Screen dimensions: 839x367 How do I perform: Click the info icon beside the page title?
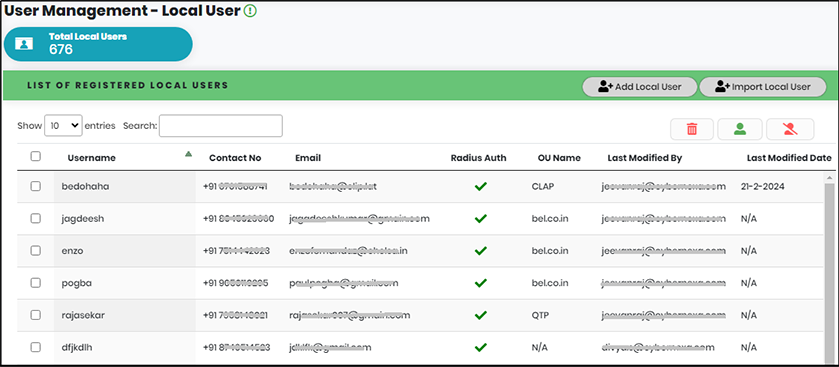(250, 11)
